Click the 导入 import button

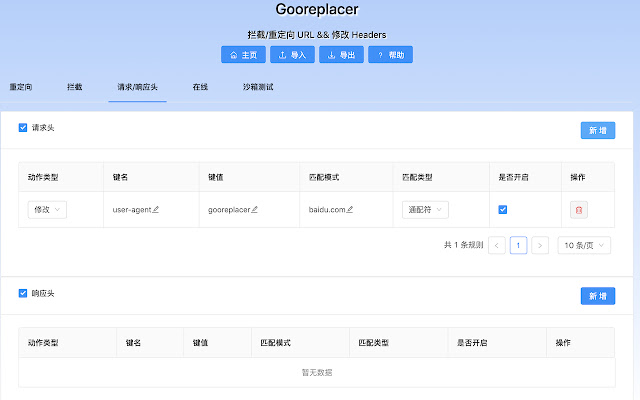pyautogui.click(x=292, y=55)
